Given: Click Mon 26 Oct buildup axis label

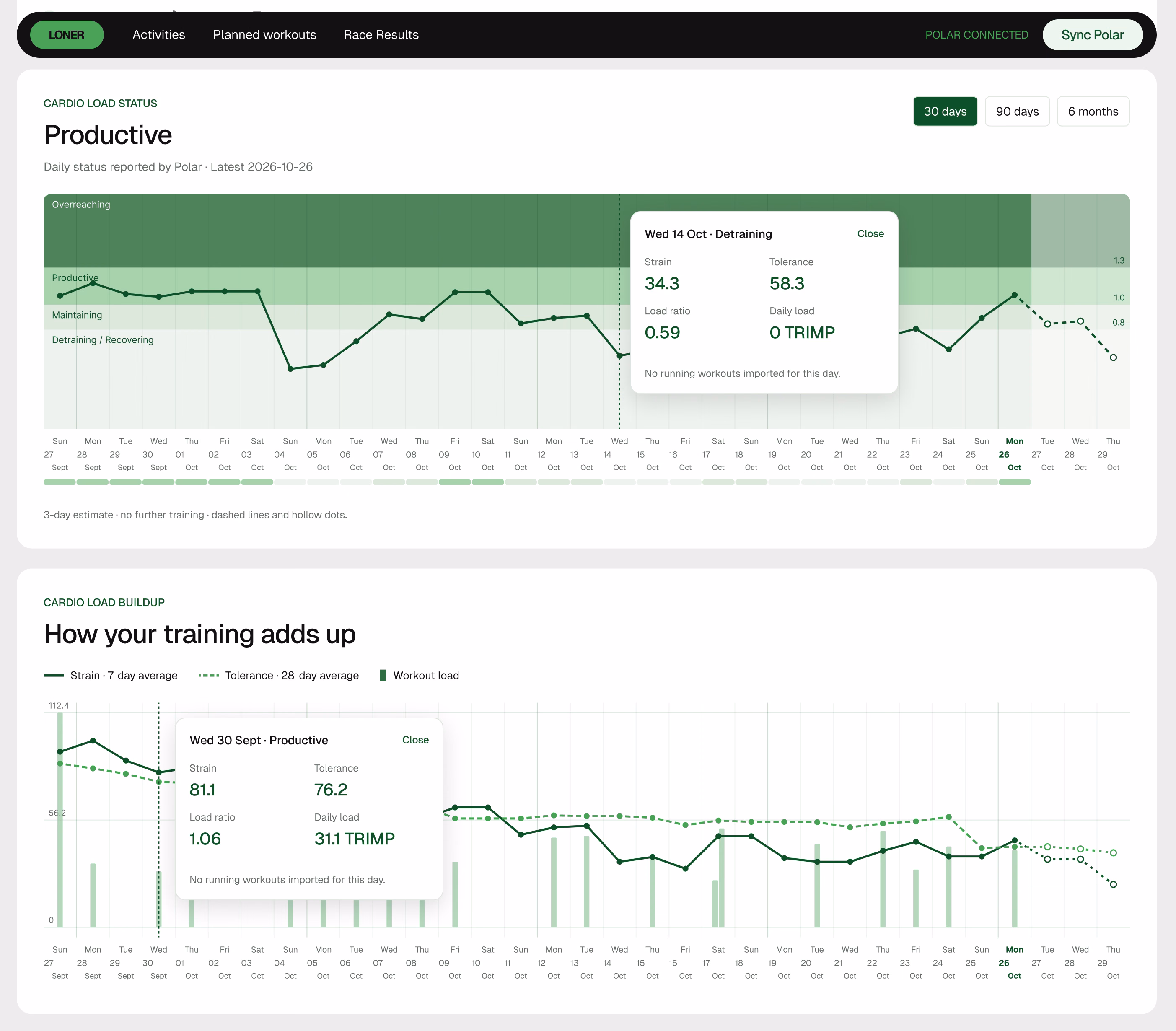Looking at the screenshot, I should (1014, 963).
